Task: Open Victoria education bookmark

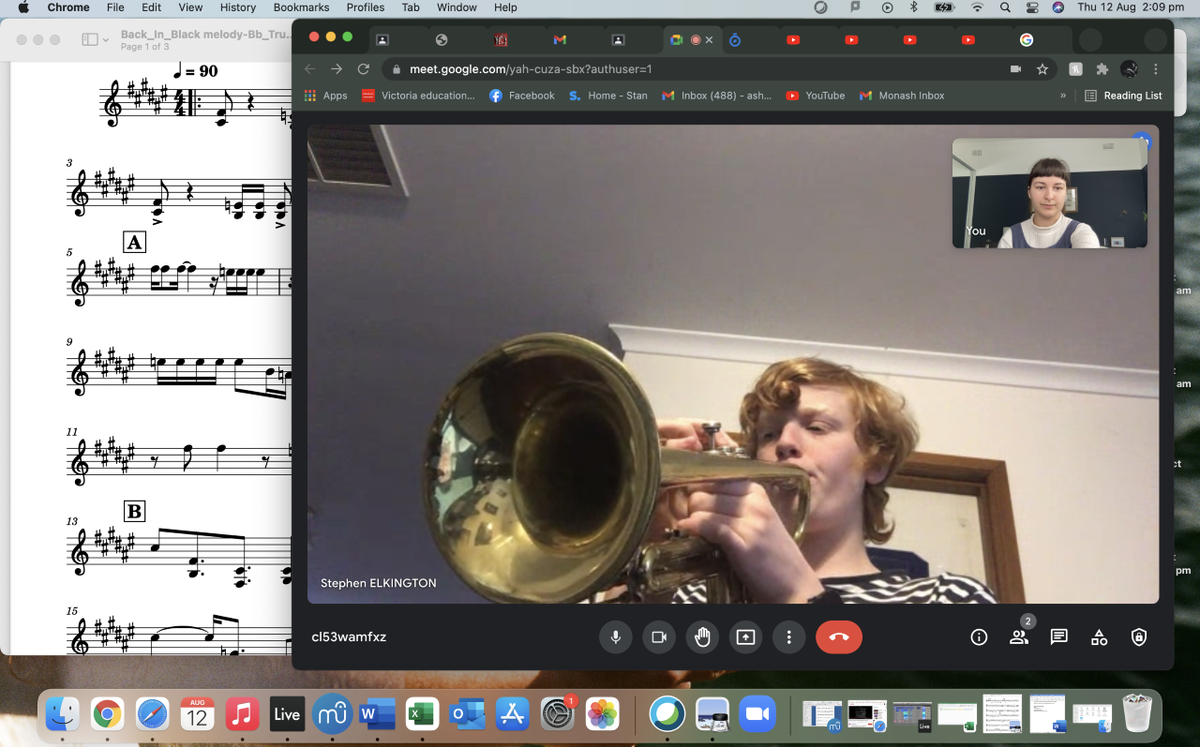Action: (x=418, y=96)
